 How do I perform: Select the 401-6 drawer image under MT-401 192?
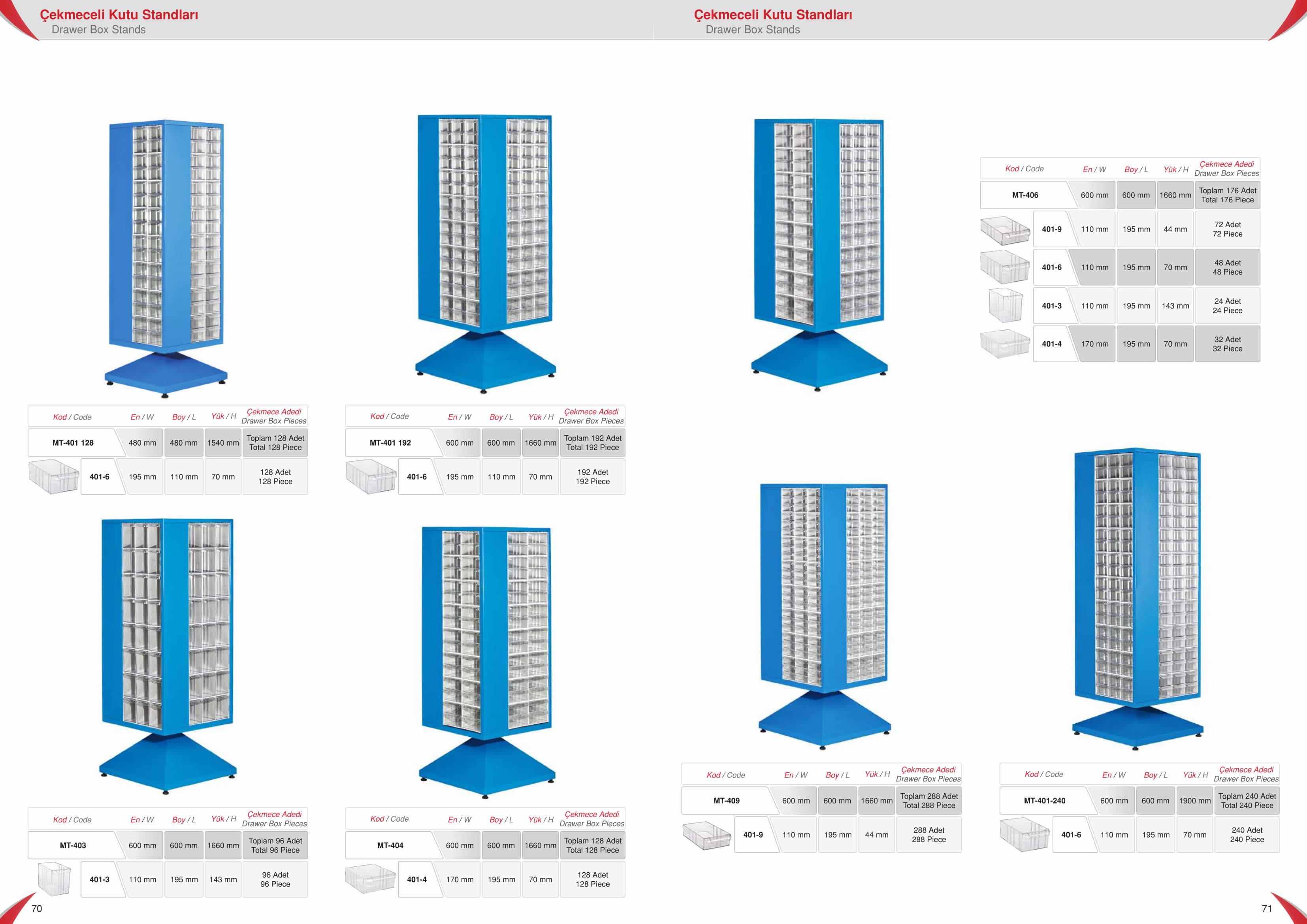click(371, 476)
